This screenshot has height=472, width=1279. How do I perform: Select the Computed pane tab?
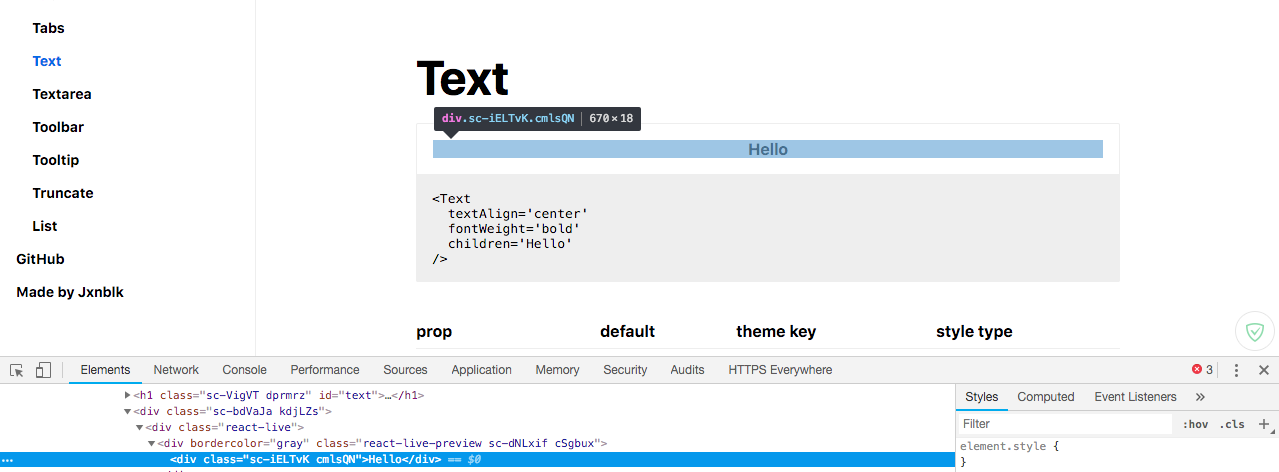[1046, 397]
